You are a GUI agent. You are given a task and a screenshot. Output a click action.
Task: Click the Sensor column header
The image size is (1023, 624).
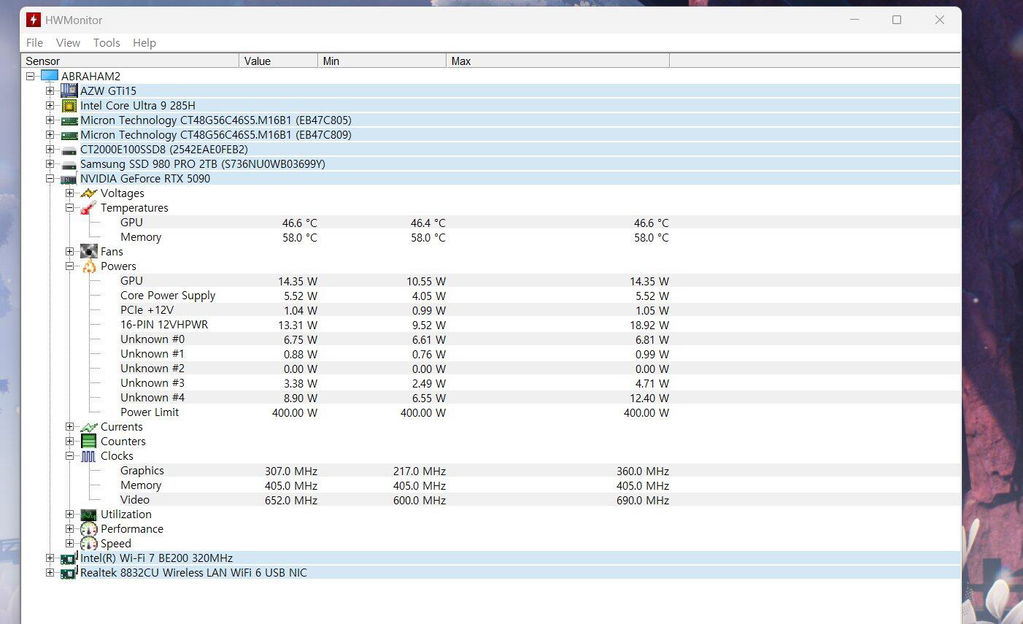click(130, 61)
